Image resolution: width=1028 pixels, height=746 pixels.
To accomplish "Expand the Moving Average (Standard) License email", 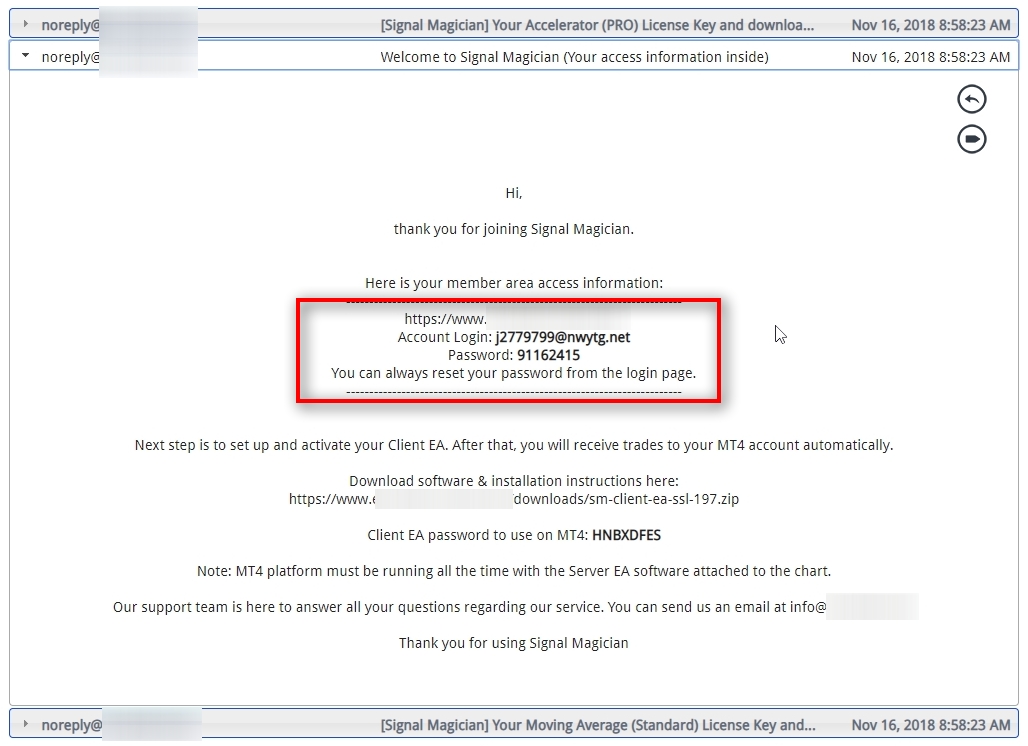I will point(24,724).
